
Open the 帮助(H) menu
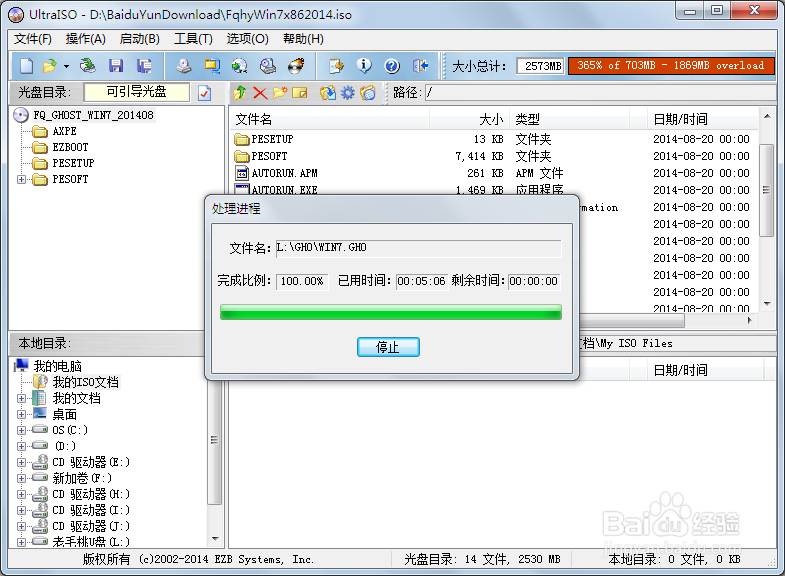pos(303,39)
